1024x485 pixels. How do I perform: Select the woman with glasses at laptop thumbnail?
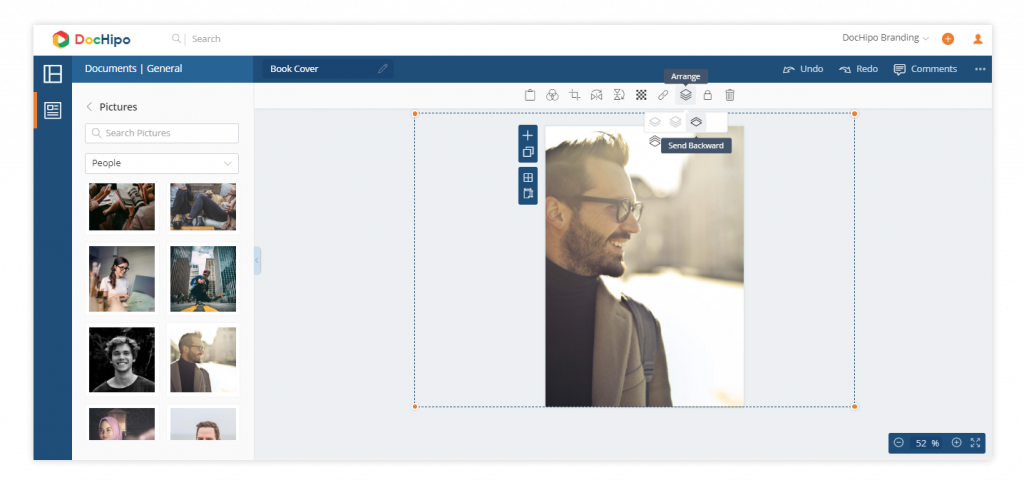point(121,279)
